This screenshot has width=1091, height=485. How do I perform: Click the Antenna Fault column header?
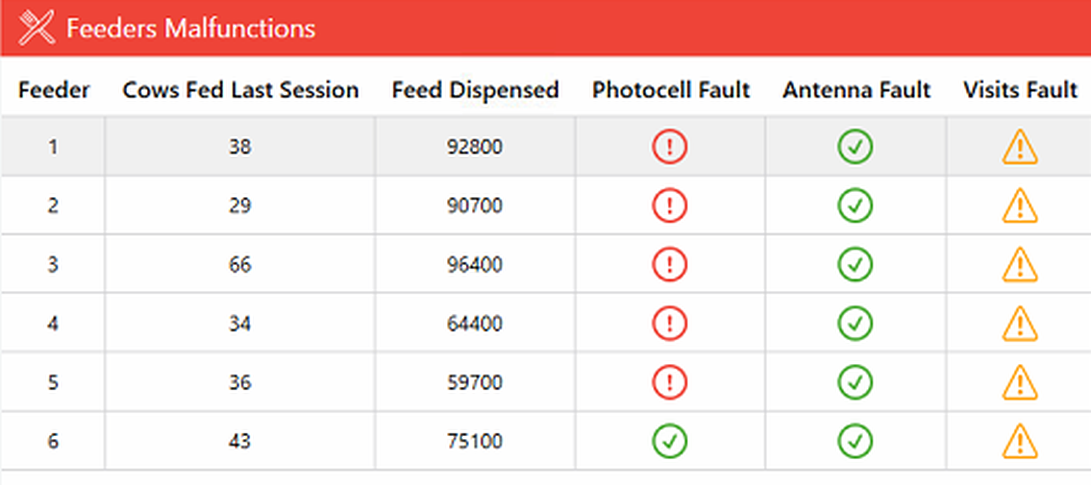point(856,90)
